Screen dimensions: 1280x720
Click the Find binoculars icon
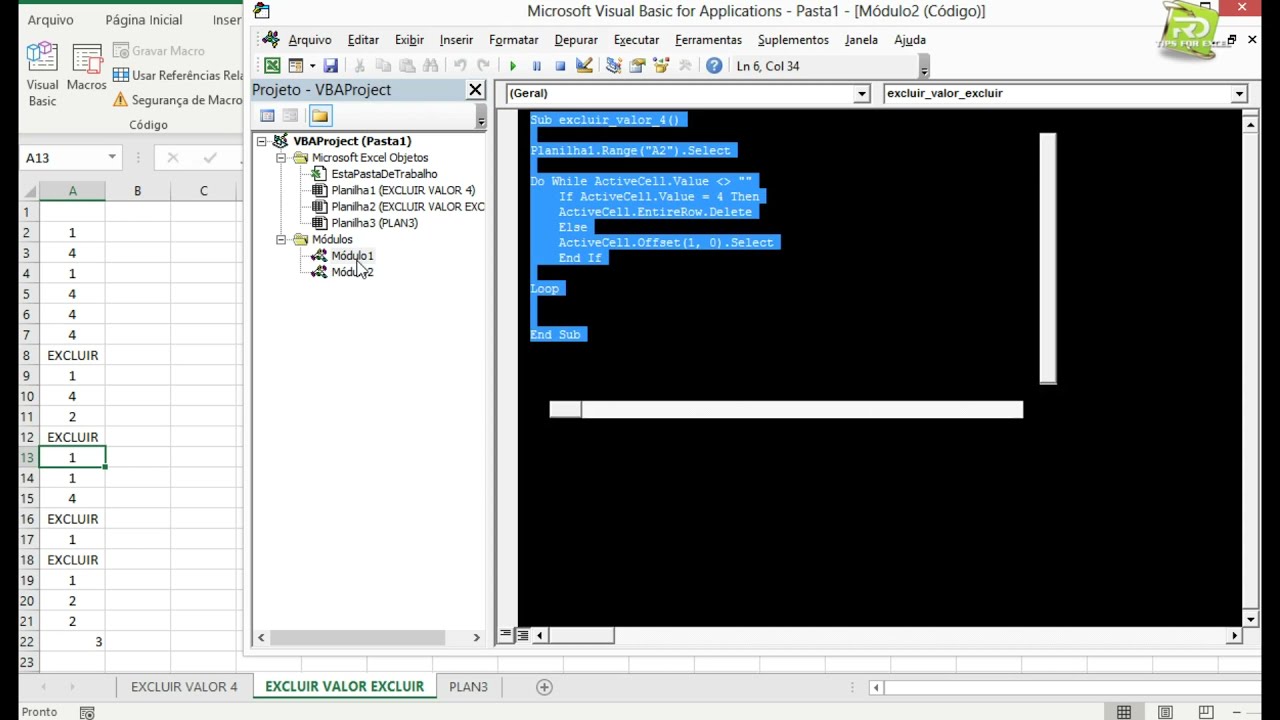(431, 66)
